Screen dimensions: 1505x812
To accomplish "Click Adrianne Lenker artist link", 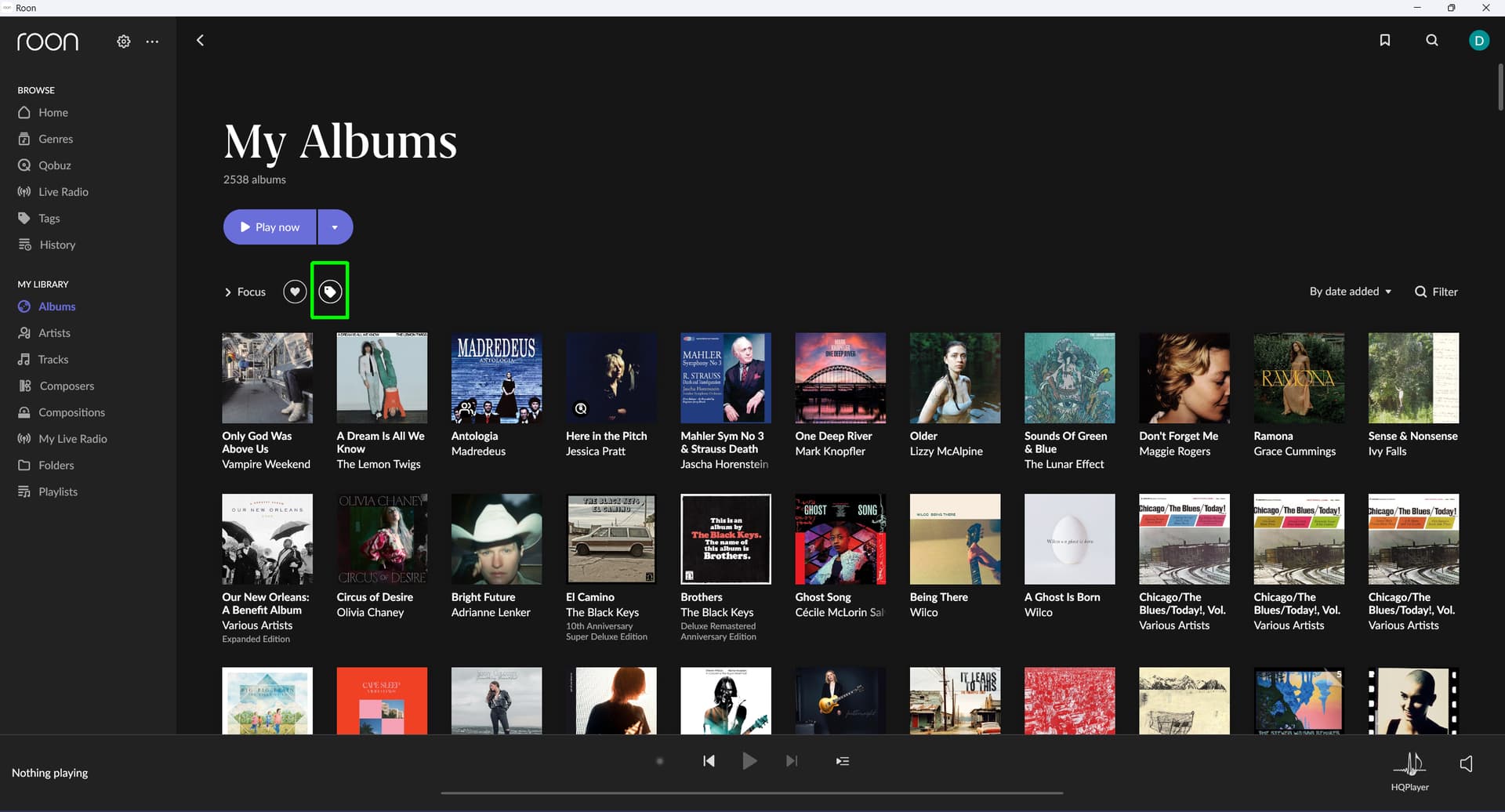I will (491, 612).
